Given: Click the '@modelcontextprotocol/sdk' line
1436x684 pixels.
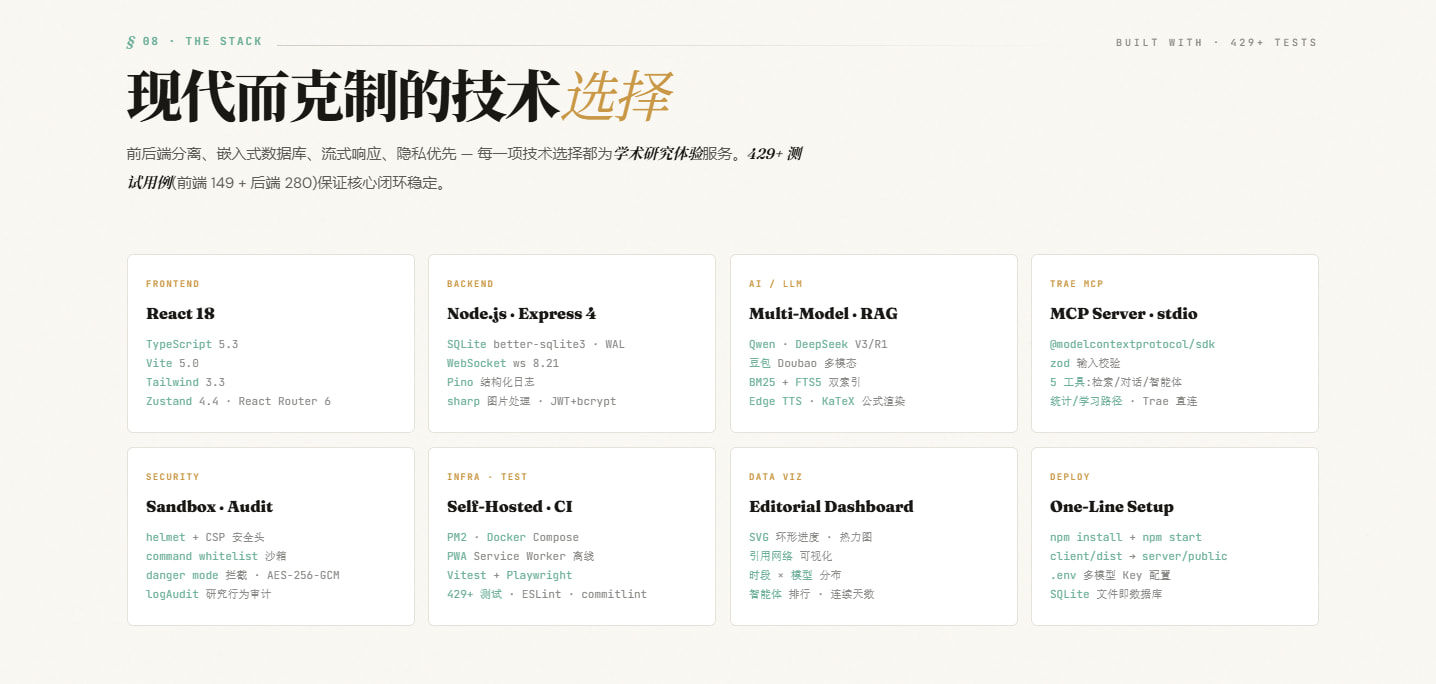Looking at the screenshot, I should click(1132, 344).
